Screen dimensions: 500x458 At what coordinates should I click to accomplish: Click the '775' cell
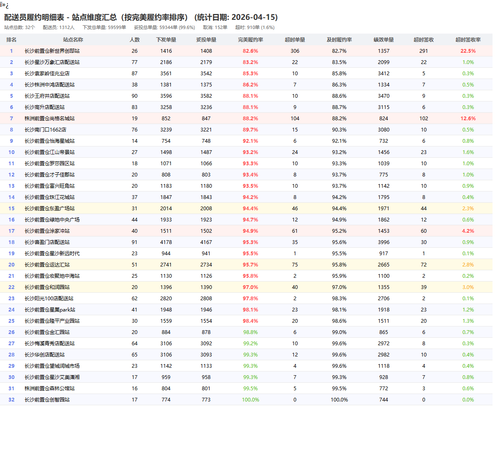pos(384,175)
